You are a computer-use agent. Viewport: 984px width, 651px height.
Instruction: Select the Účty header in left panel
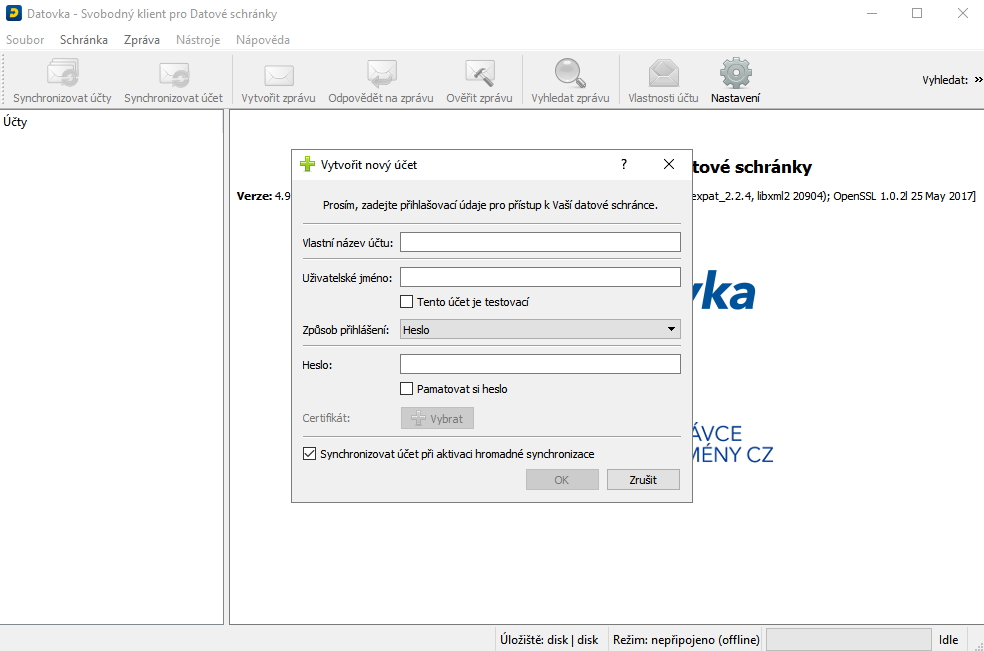(15, 122)
